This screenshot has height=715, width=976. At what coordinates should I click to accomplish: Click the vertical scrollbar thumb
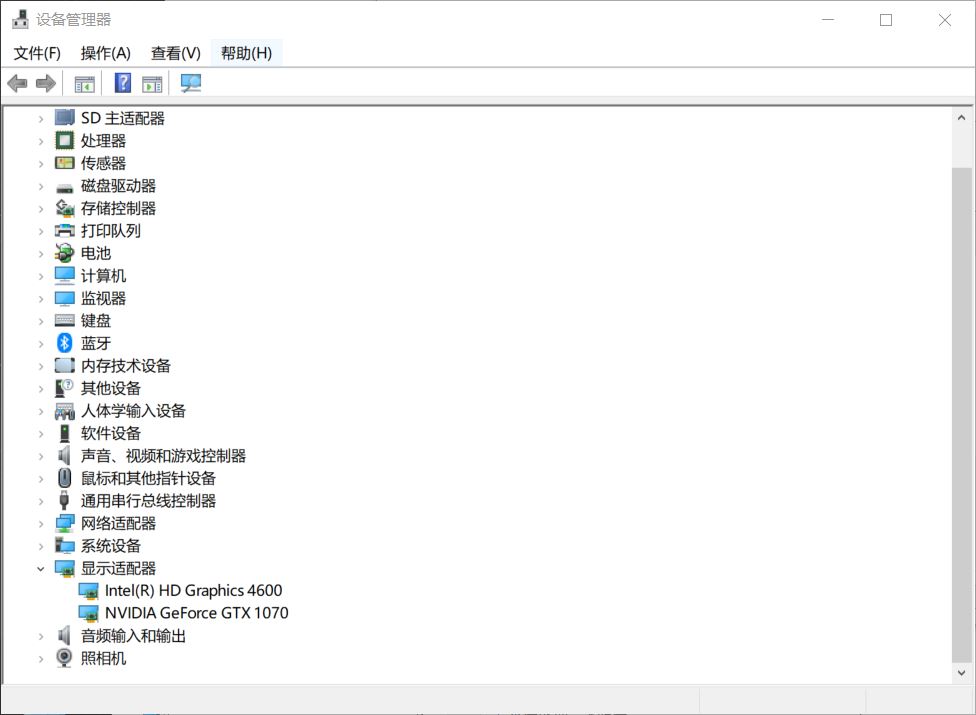pyautogui.click(x=961, y=415)
